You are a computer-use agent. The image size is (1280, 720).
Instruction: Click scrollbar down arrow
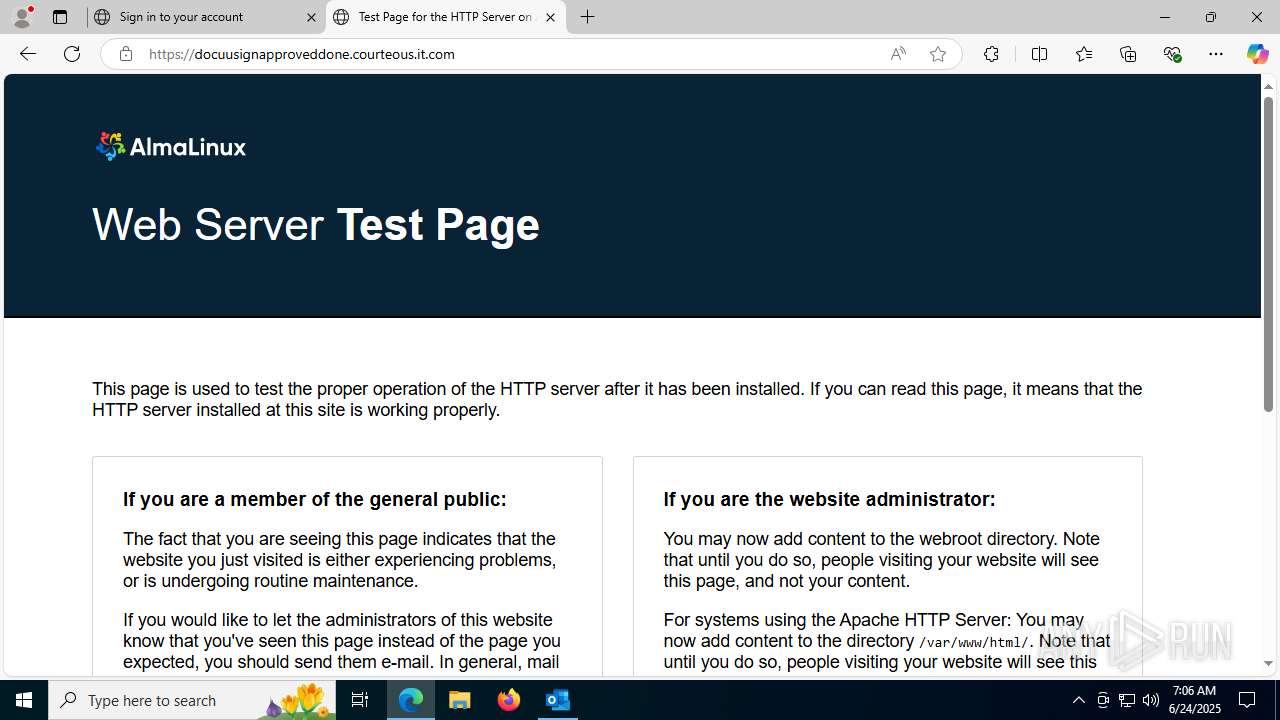click(1268, 664)
